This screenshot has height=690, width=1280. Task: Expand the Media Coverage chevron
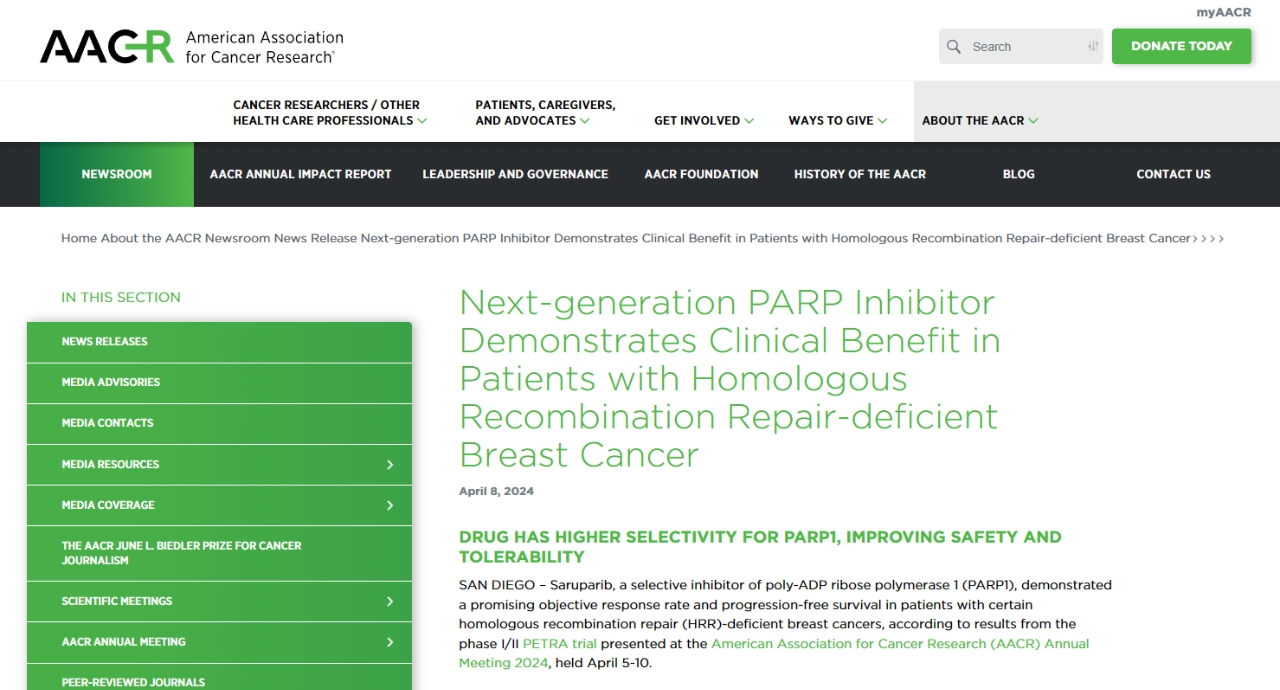click(x=390, y=506)
